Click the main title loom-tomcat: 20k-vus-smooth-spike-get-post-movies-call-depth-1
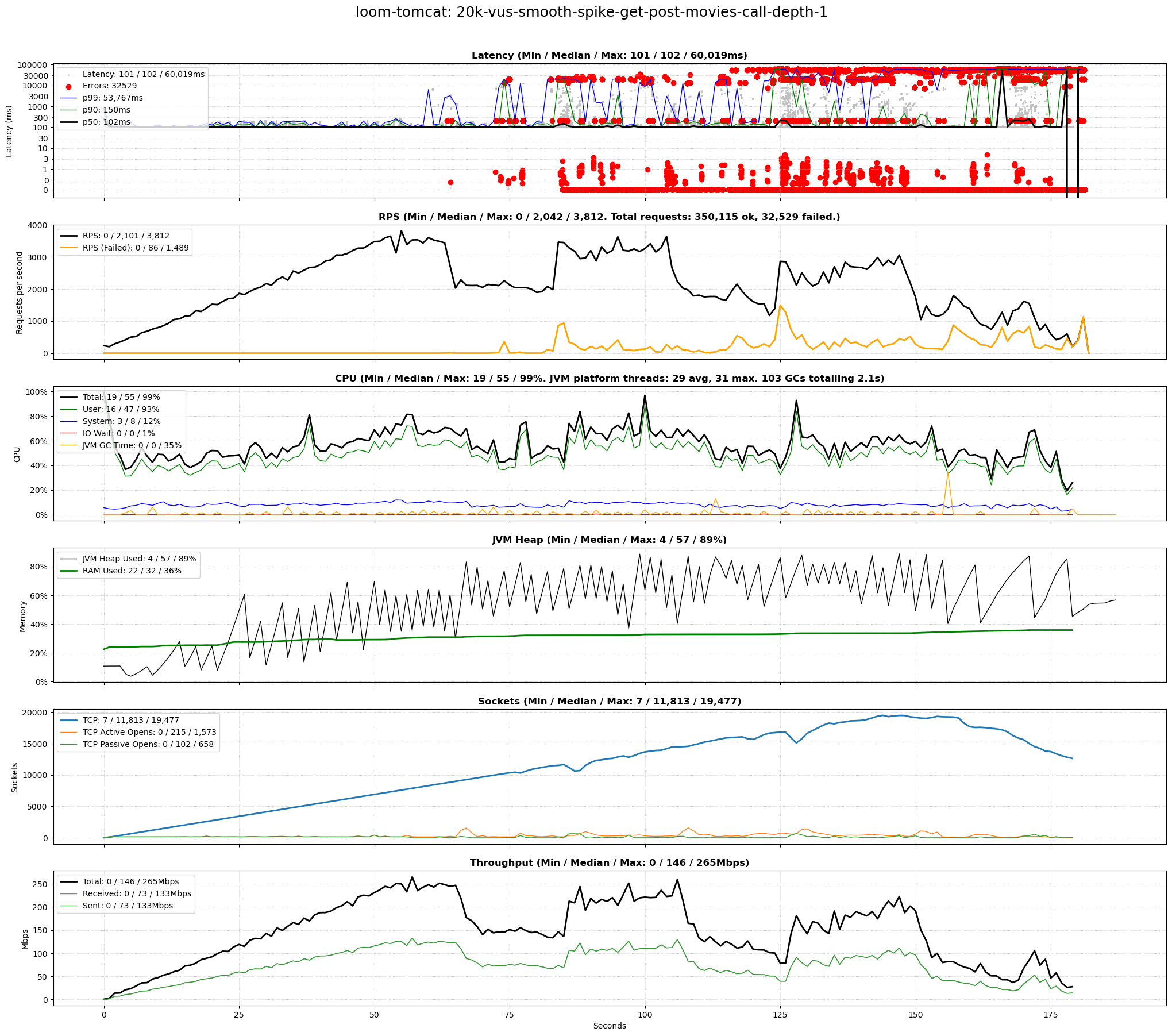 pos(591,12)
